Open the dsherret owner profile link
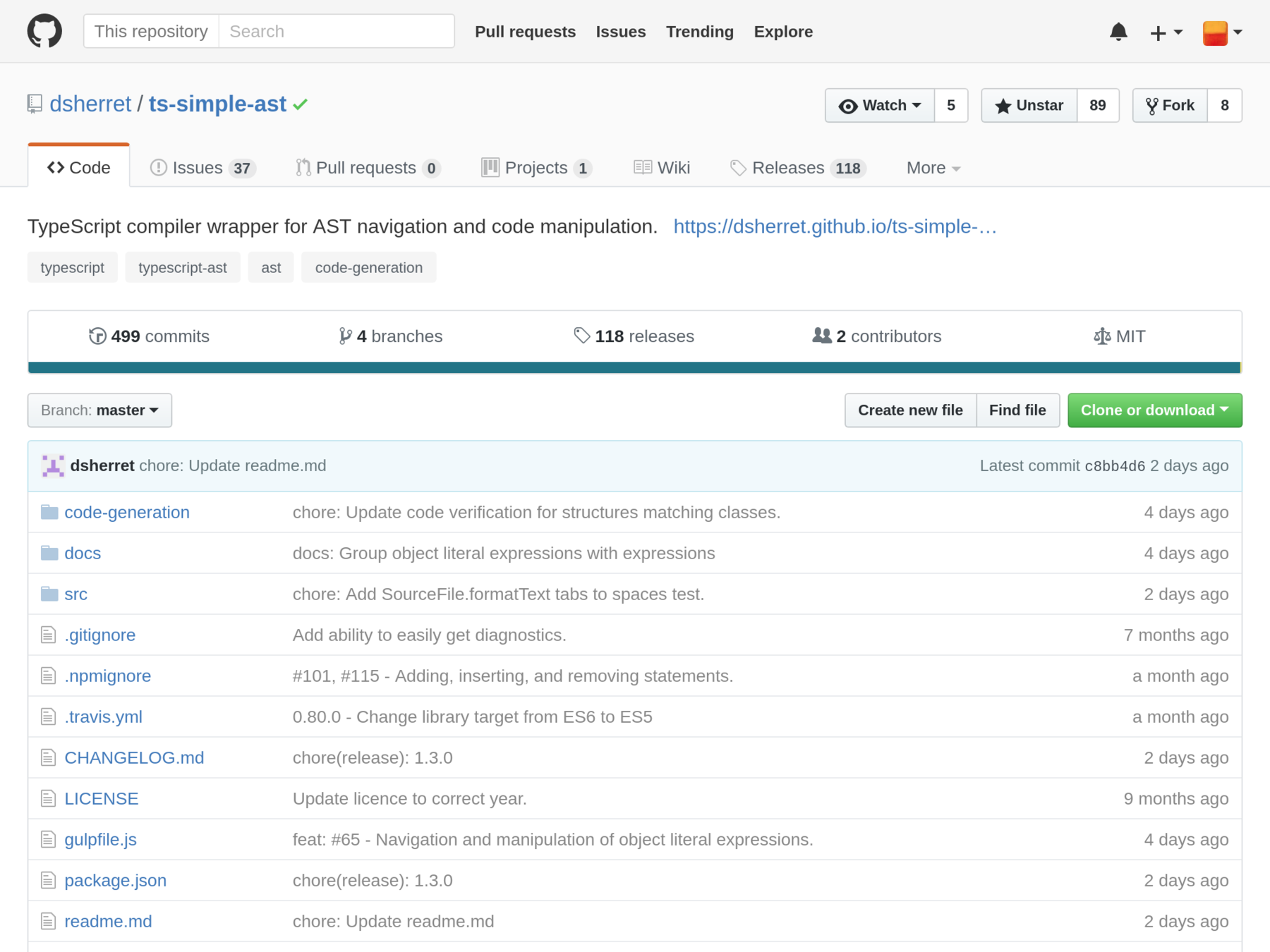1270x952 pixels. 90,104
